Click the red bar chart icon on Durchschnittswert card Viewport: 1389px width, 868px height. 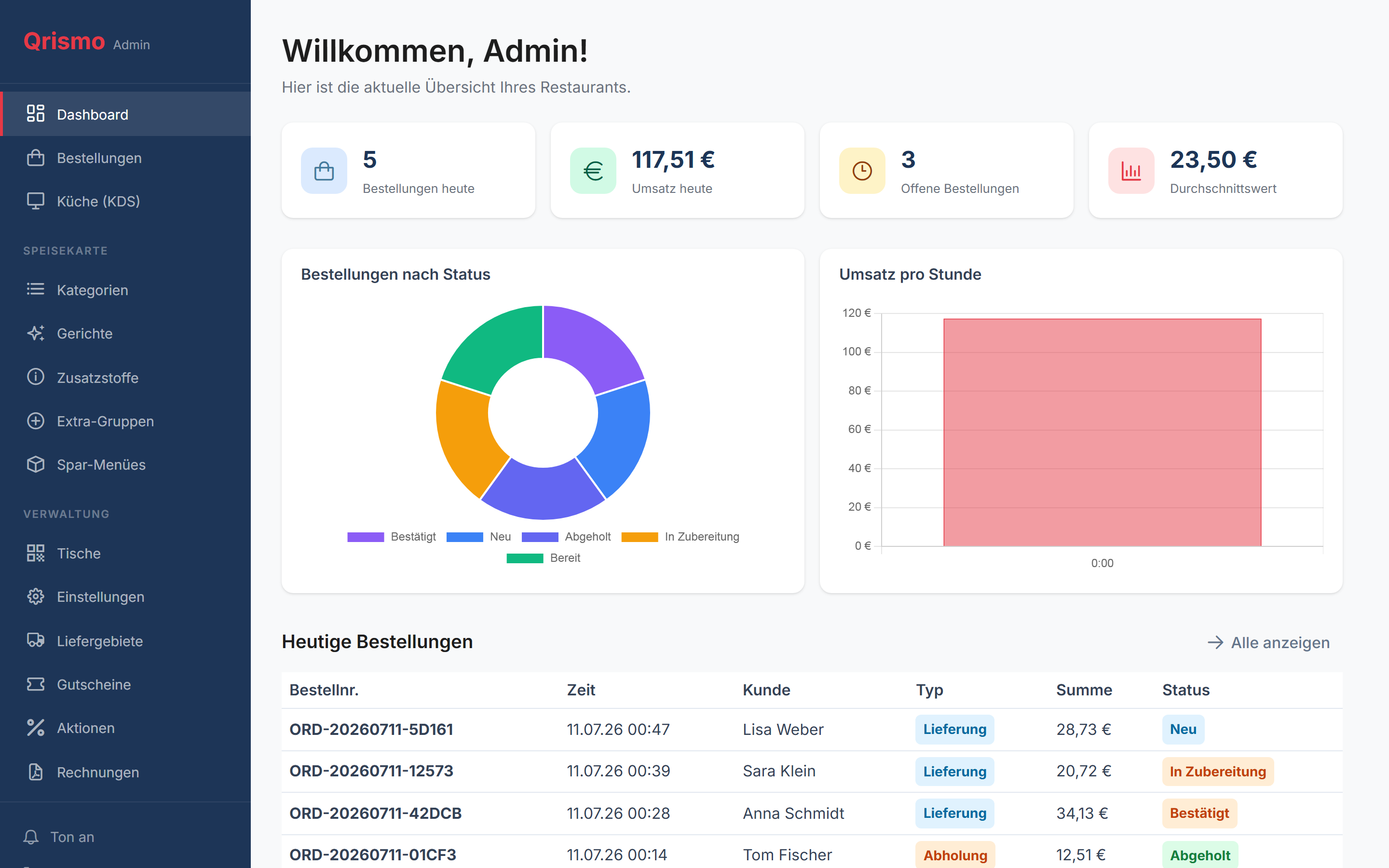coord(1131,171)
